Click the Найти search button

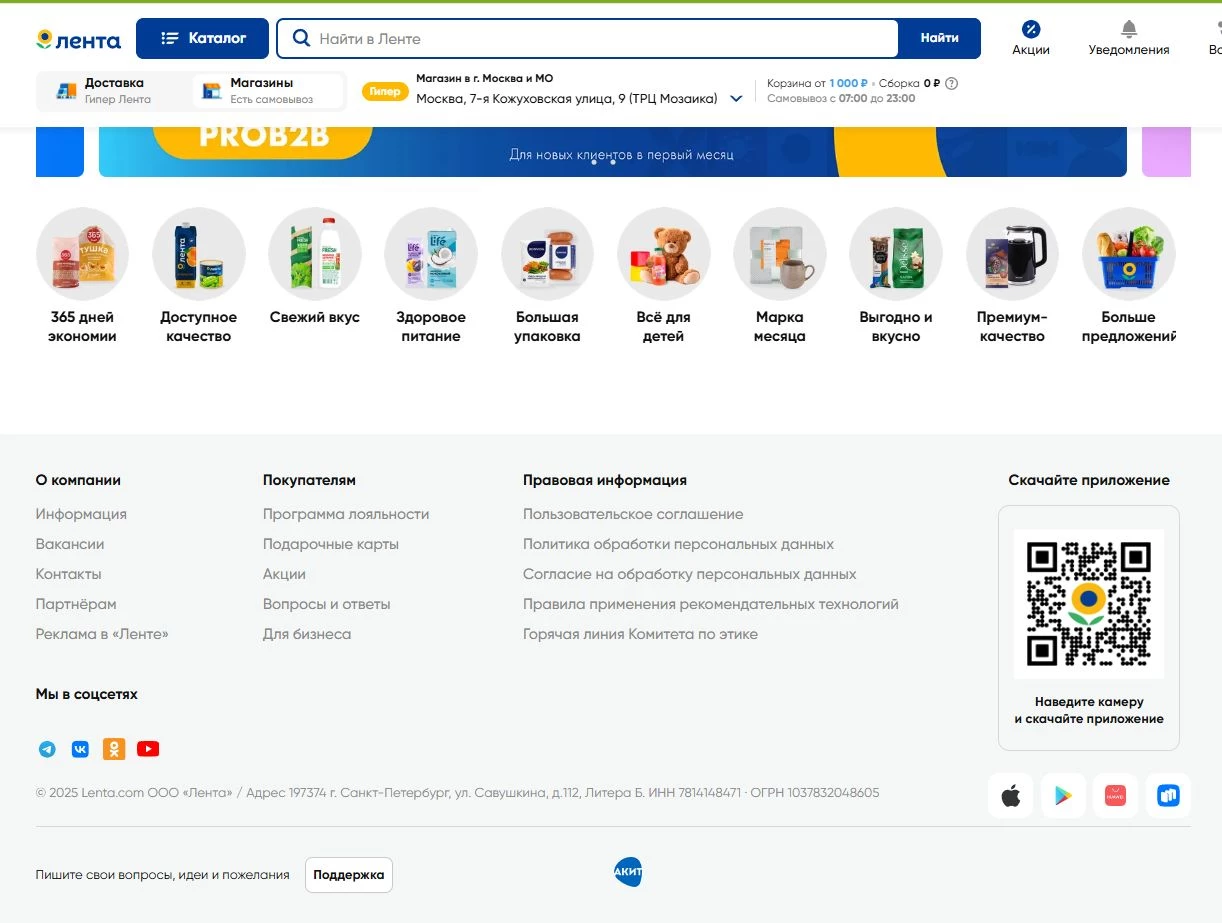coord(939,38)
